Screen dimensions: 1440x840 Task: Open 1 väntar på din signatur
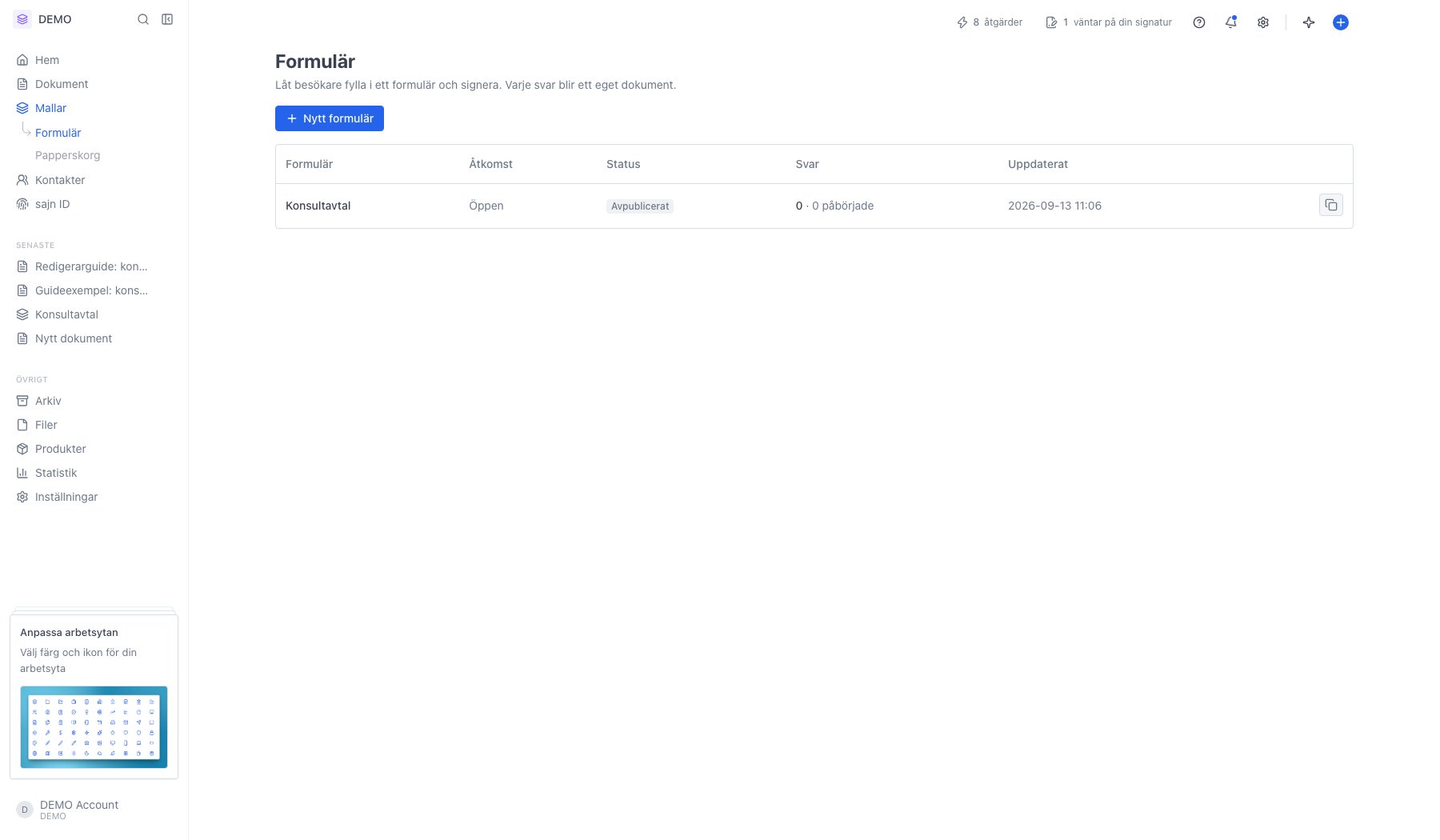point(1109,22)
